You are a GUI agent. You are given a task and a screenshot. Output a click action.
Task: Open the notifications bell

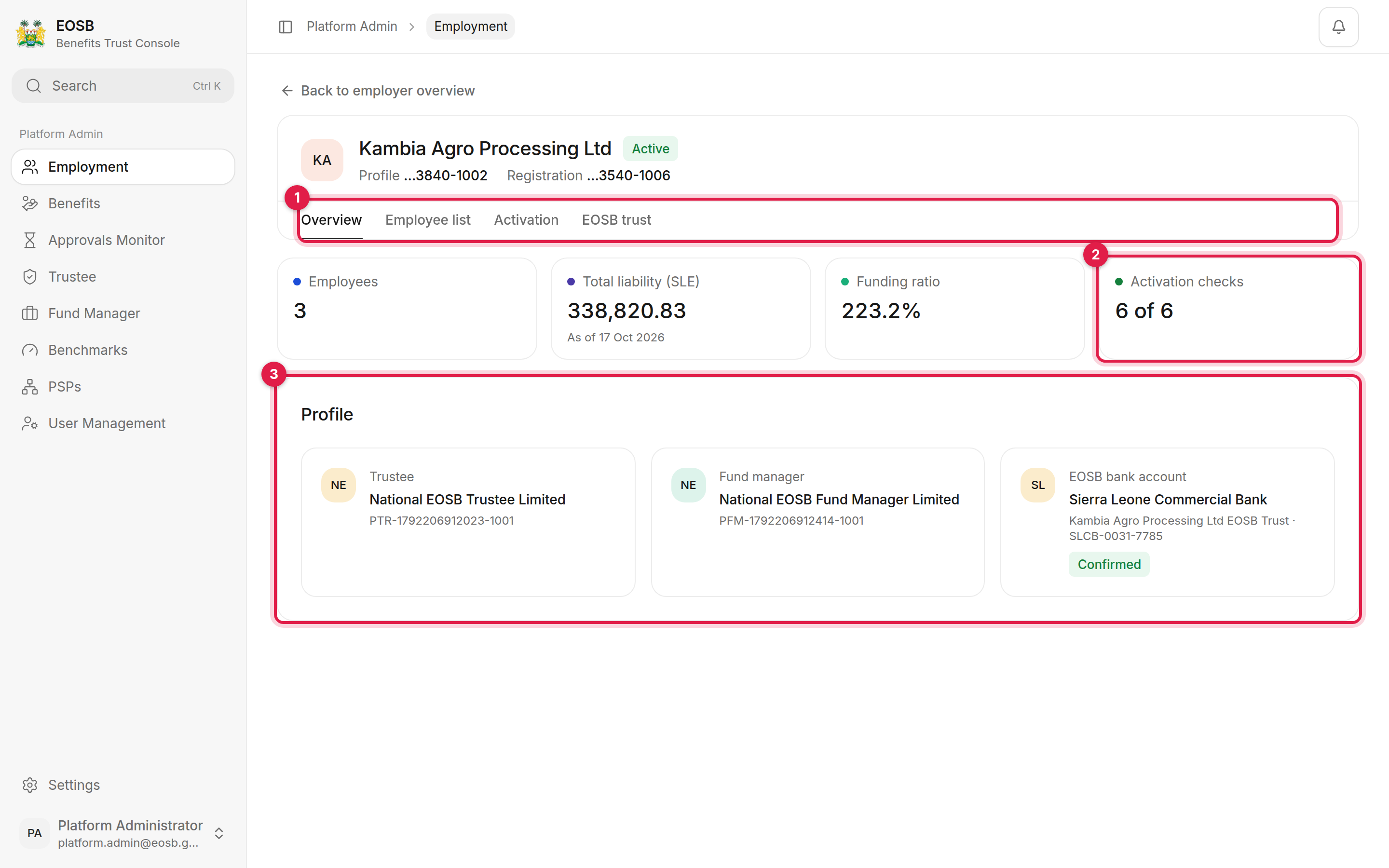pos(1338,27)
